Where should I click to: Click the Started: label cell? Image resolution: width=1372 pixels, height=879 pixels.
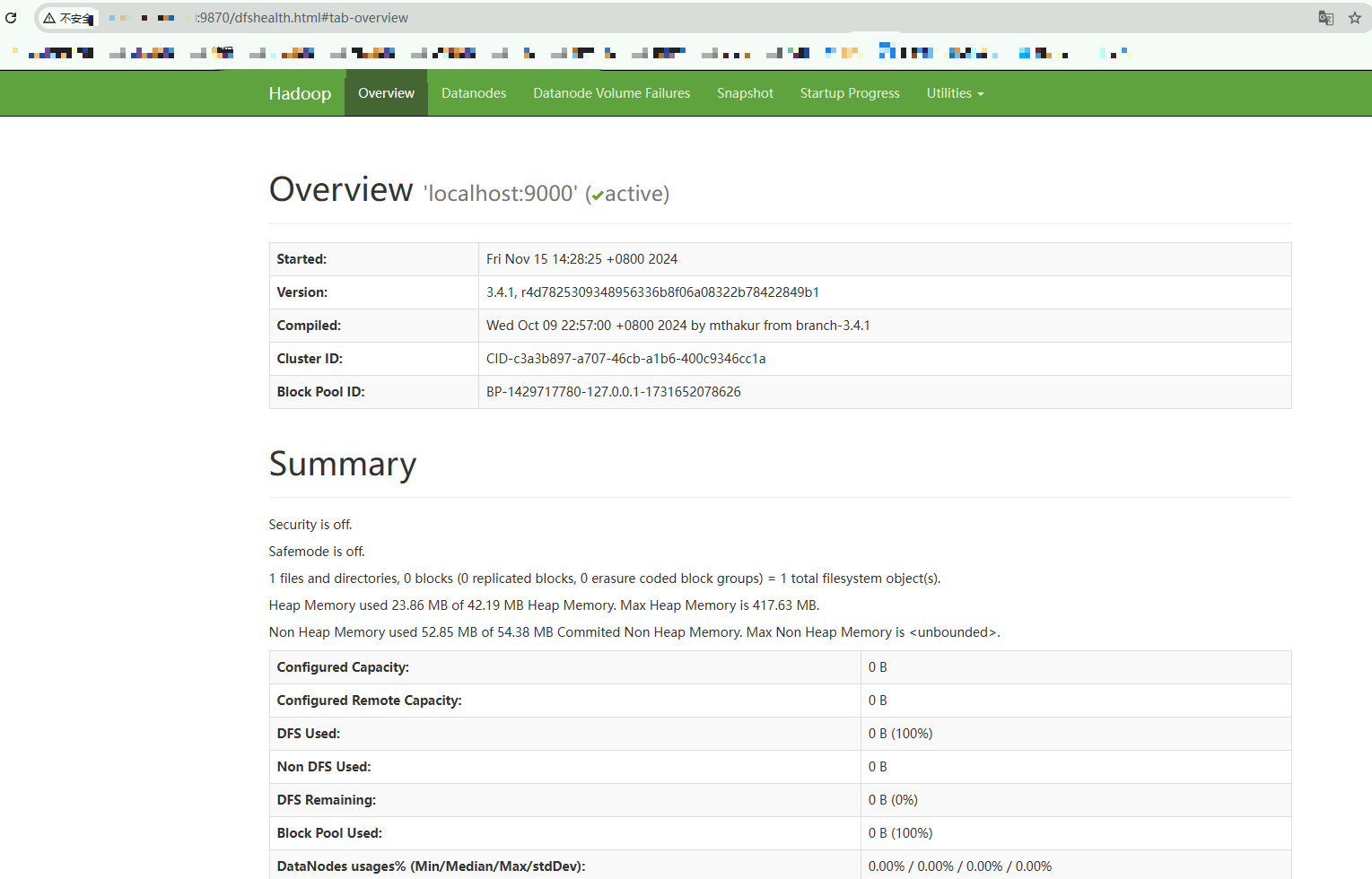point(374,259)
